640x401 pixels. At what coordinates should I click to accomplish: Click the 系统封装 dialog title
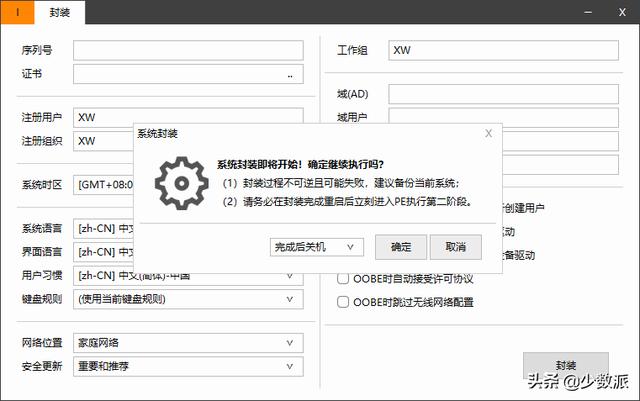point(157,134)
